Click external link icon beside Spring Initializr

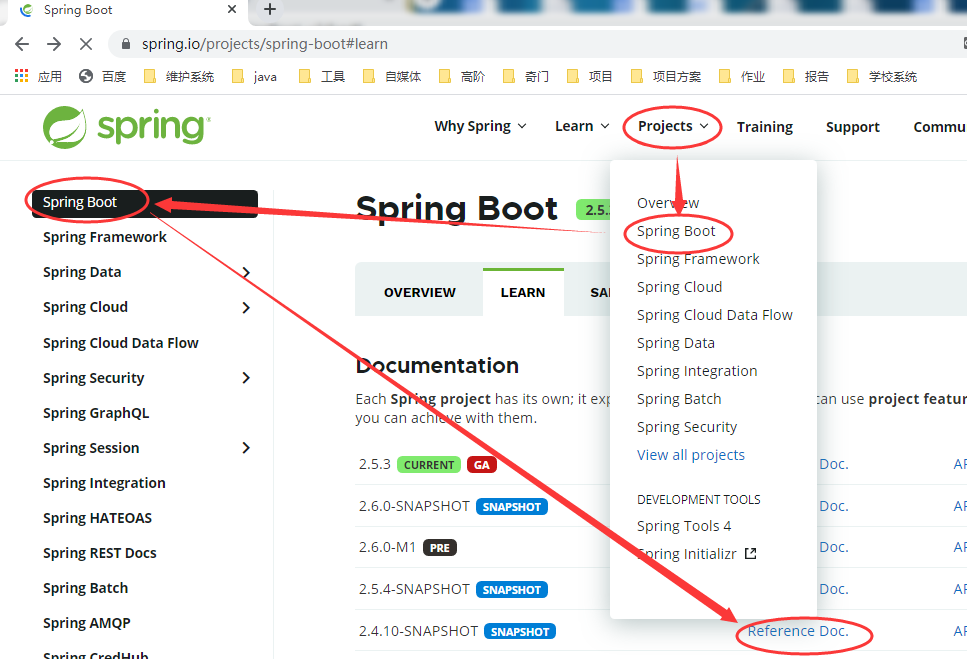point(751,554)
